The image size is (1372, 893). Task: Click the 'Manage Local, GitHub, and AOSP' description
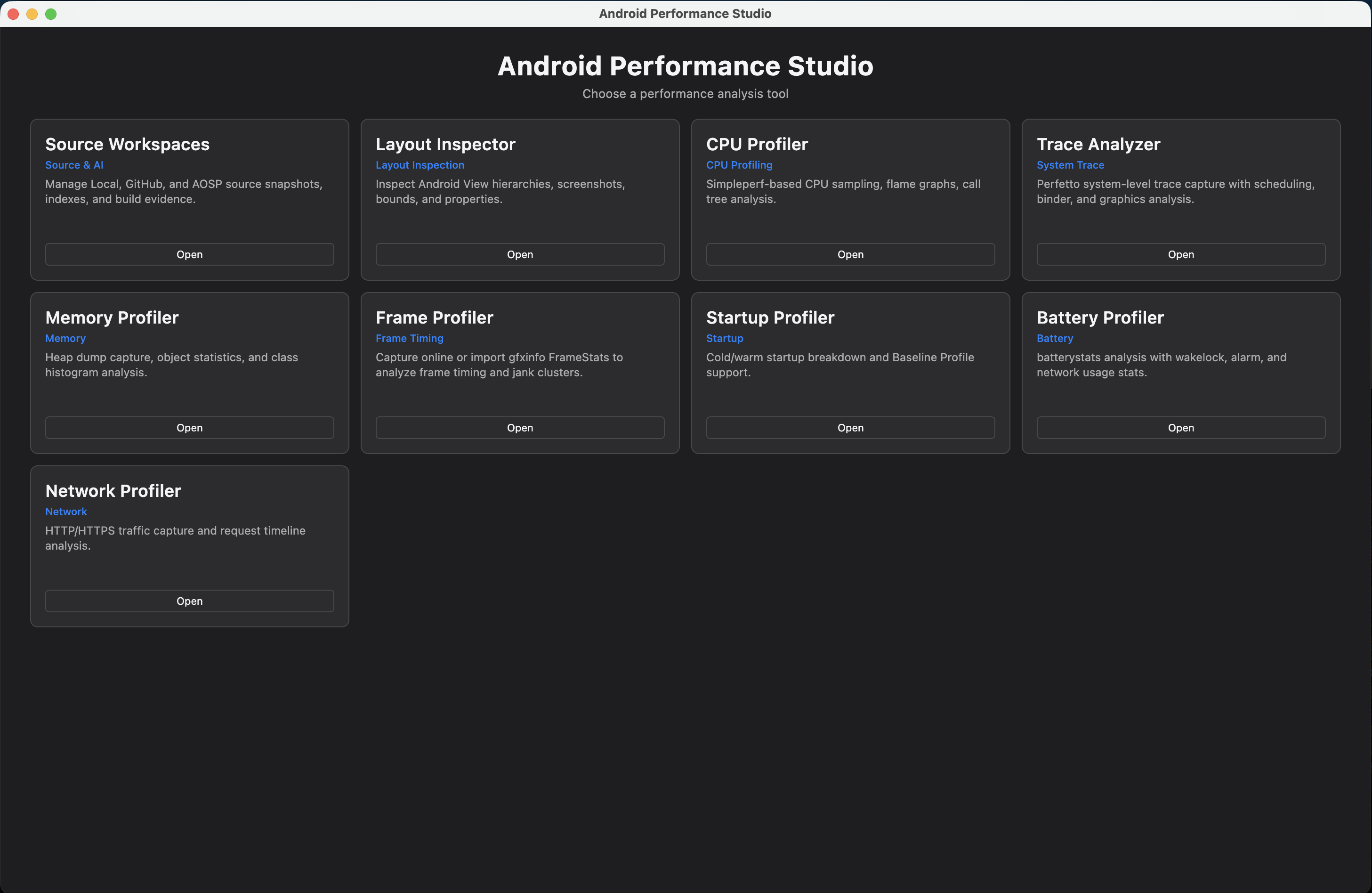pos(184,191)
